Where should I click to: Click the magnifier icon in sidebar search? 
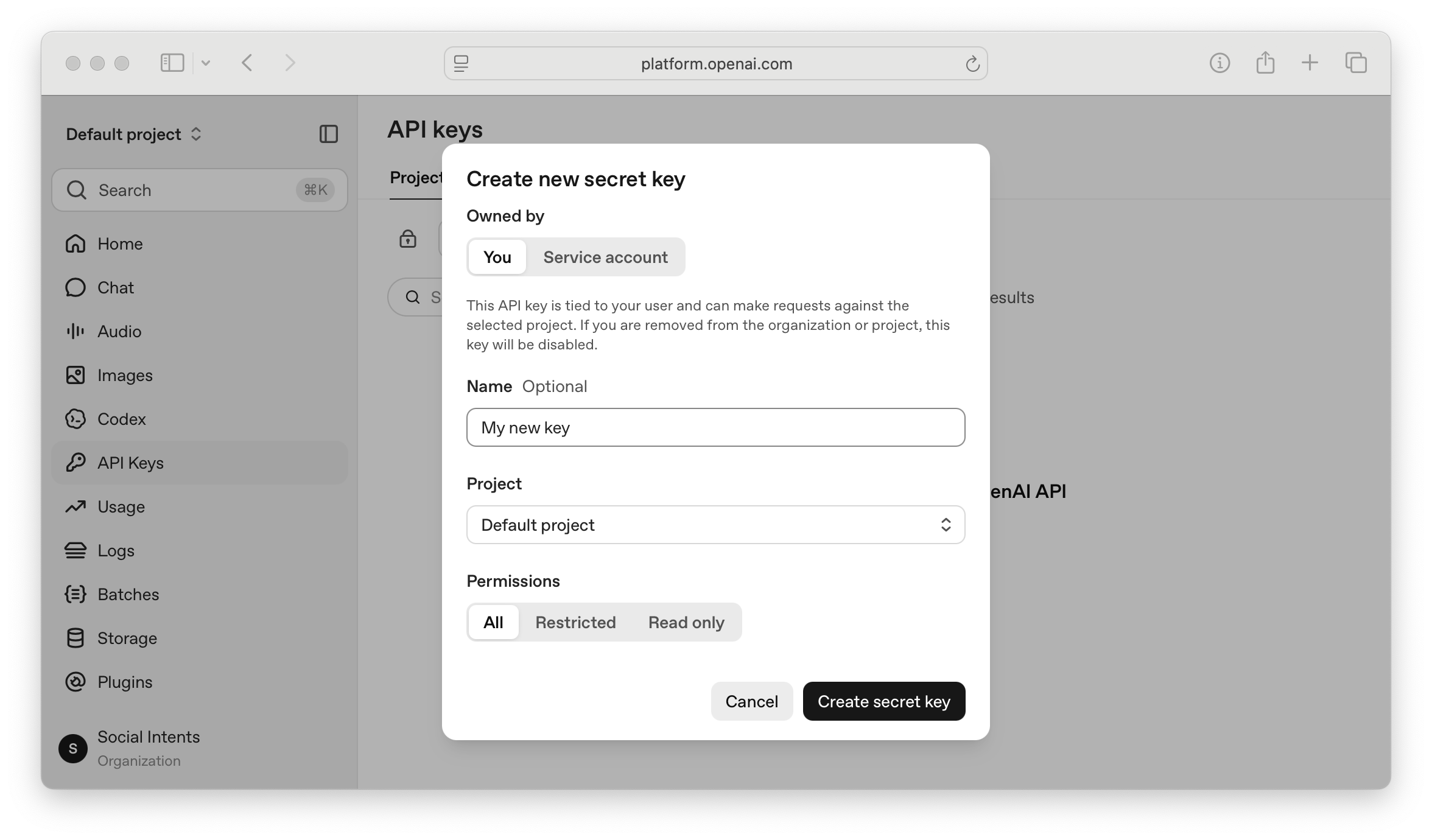[x=77, y=190]
